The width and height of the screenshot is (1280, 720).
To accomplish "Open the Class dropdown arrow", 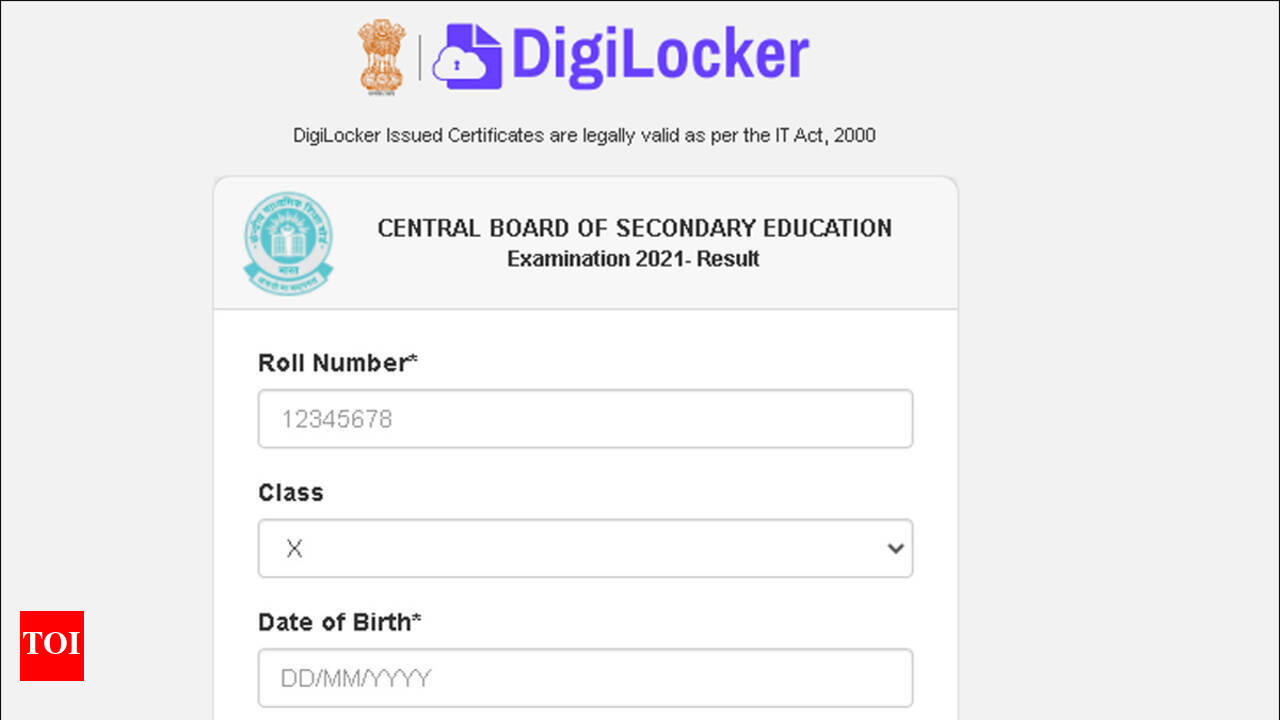I will coord(895,548).
